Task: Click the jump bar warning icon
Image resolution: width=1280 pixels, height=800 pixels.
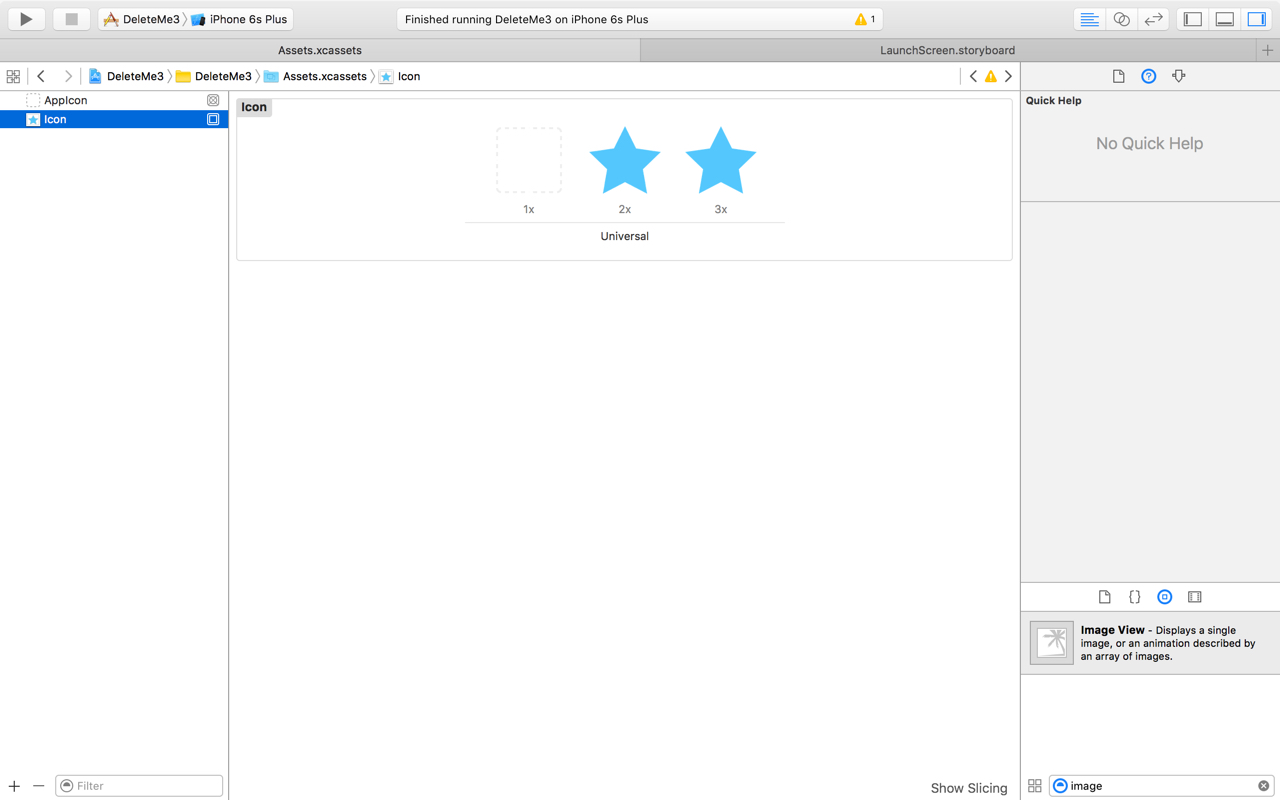Action: (991, 76)
